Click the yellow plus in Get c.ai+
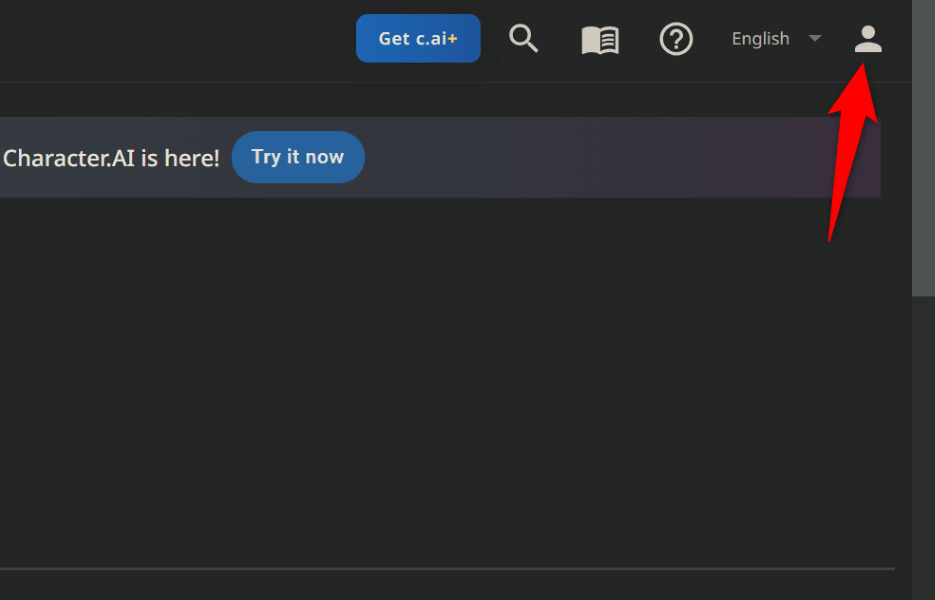This screenshot has width=935, height=600. [x=453, y=39]
